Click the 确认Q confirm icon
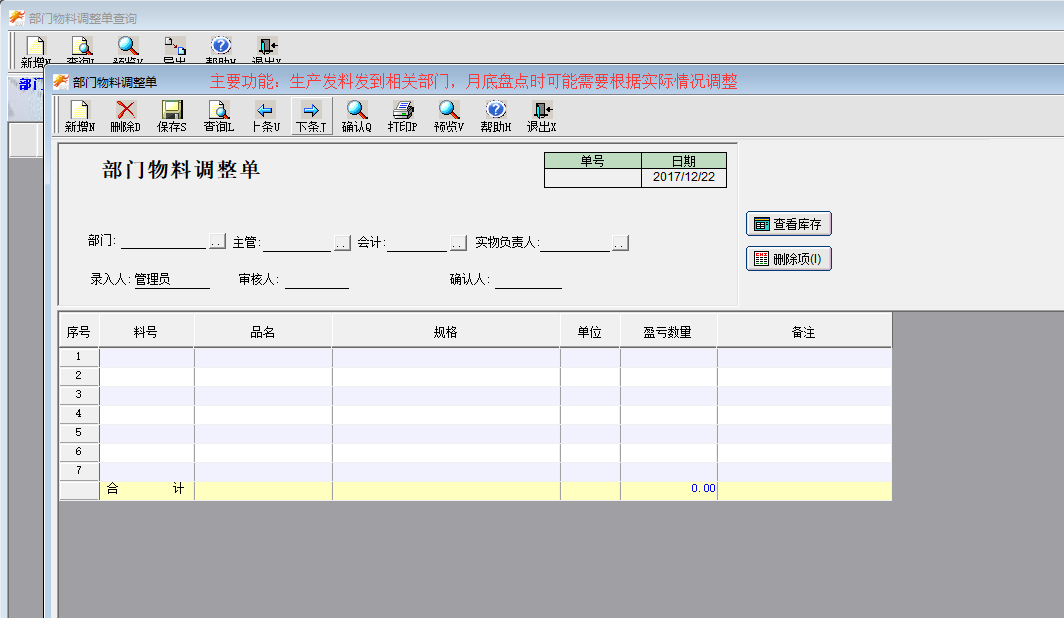 click(x=356, y=116)
